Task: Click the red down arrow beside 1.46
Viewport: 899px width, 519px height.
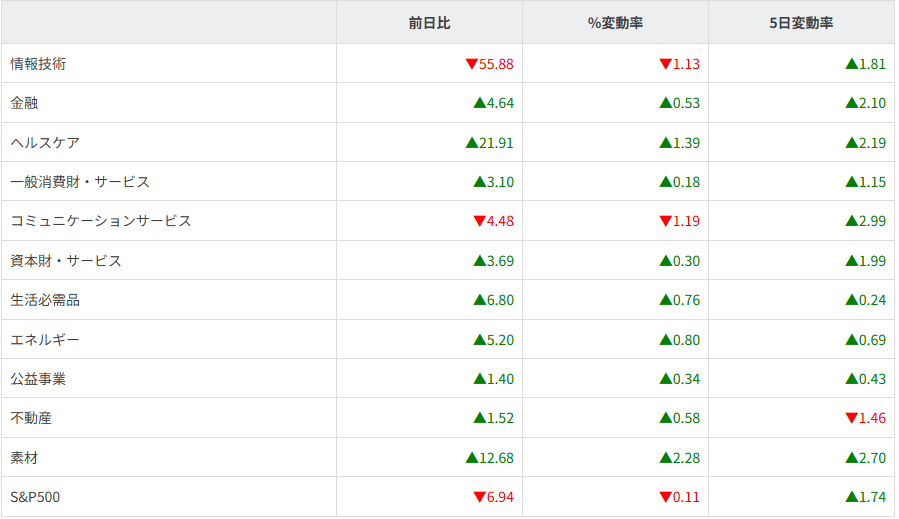Action: click(851, 418)
